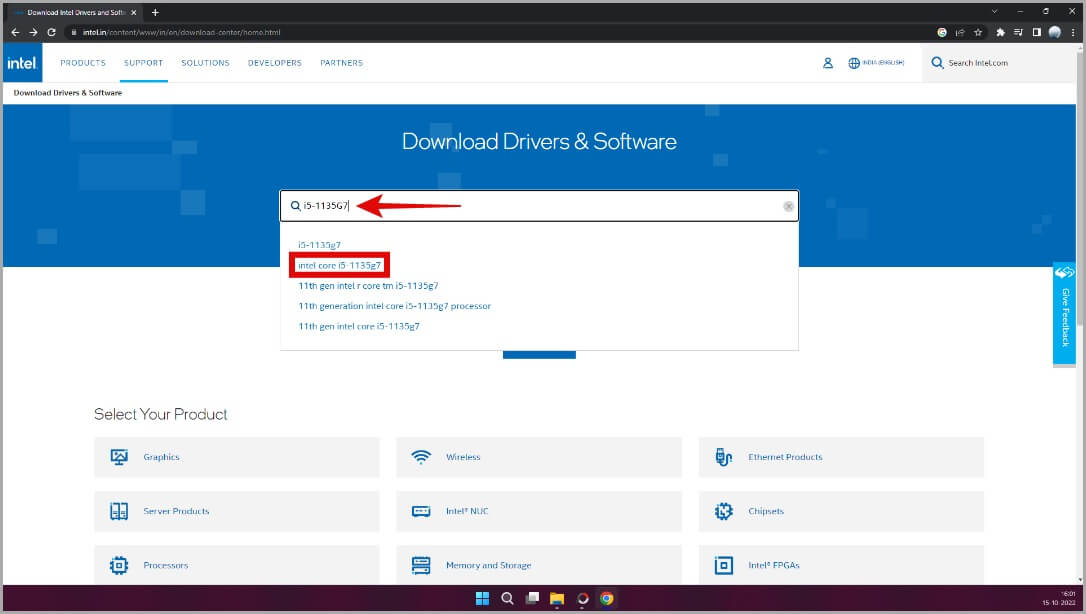Choose '11th gen intel r core tm i5-1135g7'
This screenshot has height=614, width=1086.
pyautogui.click(x=368, y=285)
